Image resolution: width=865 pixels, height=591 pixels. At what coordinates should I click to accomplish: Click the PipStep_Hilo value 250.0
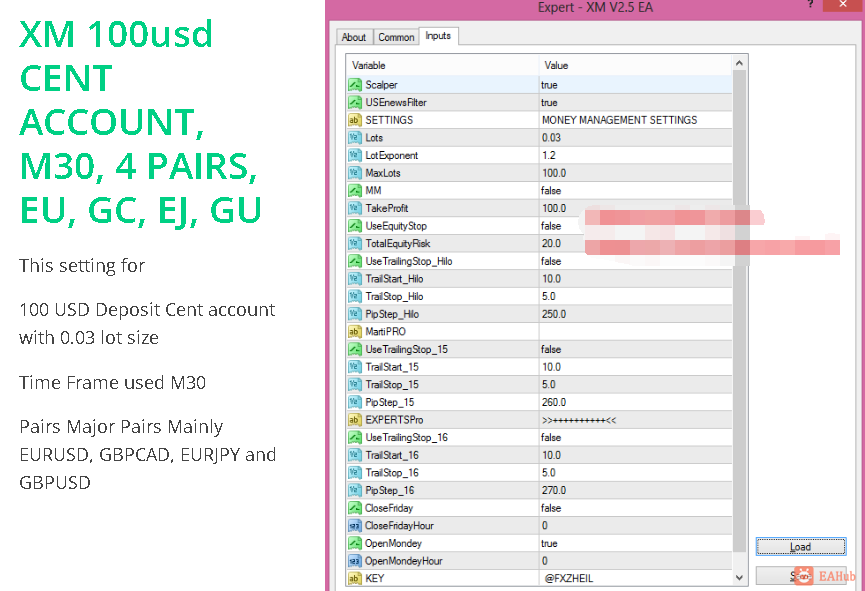coord(554,315)
